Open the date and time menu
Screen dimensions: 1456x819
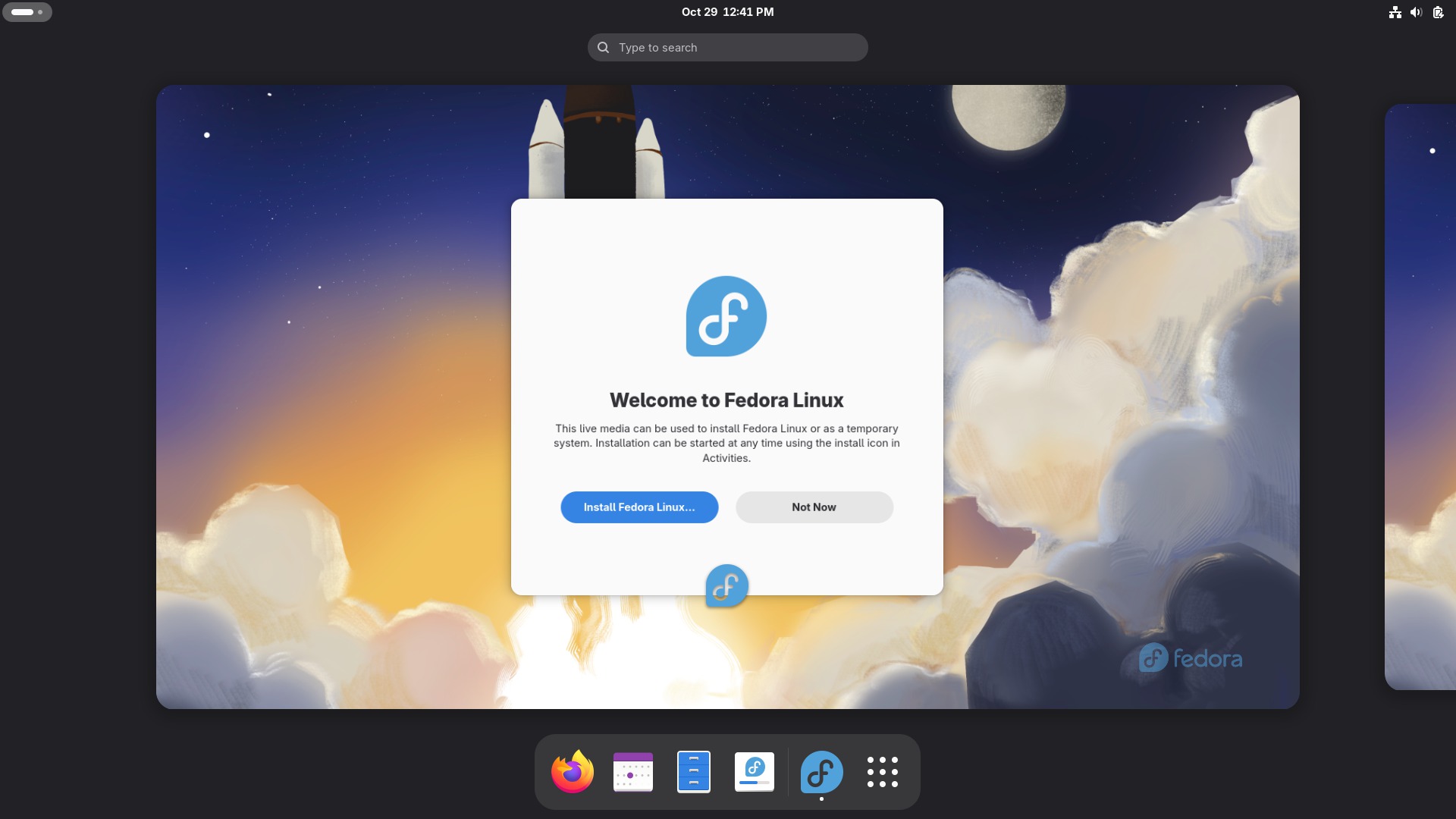click(727, 12)
